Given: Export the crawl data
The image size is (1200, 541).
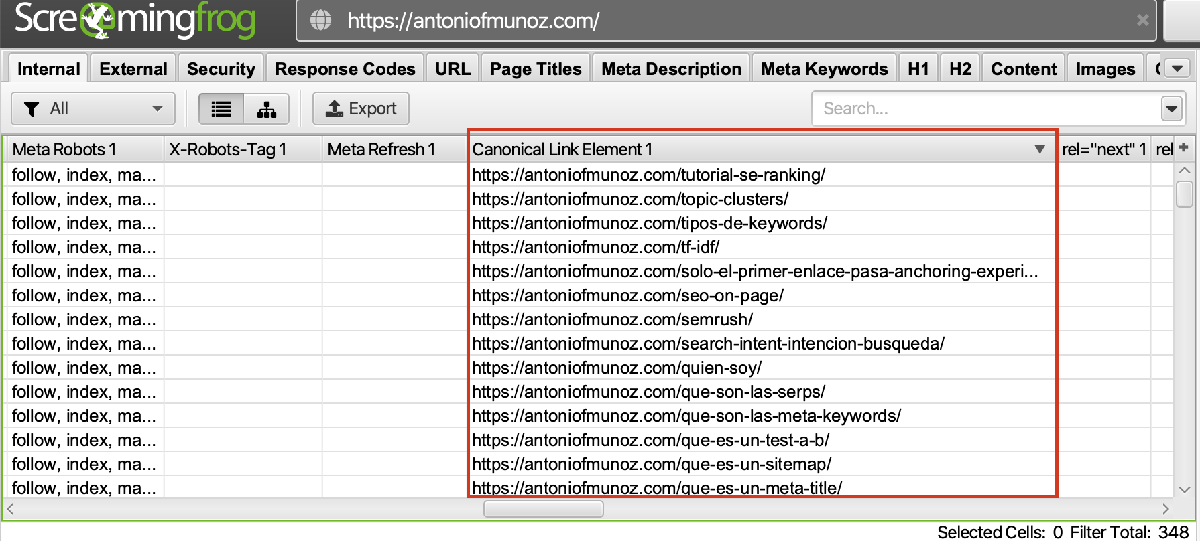Looking at the screenshot, I should (x=361, y=109).
